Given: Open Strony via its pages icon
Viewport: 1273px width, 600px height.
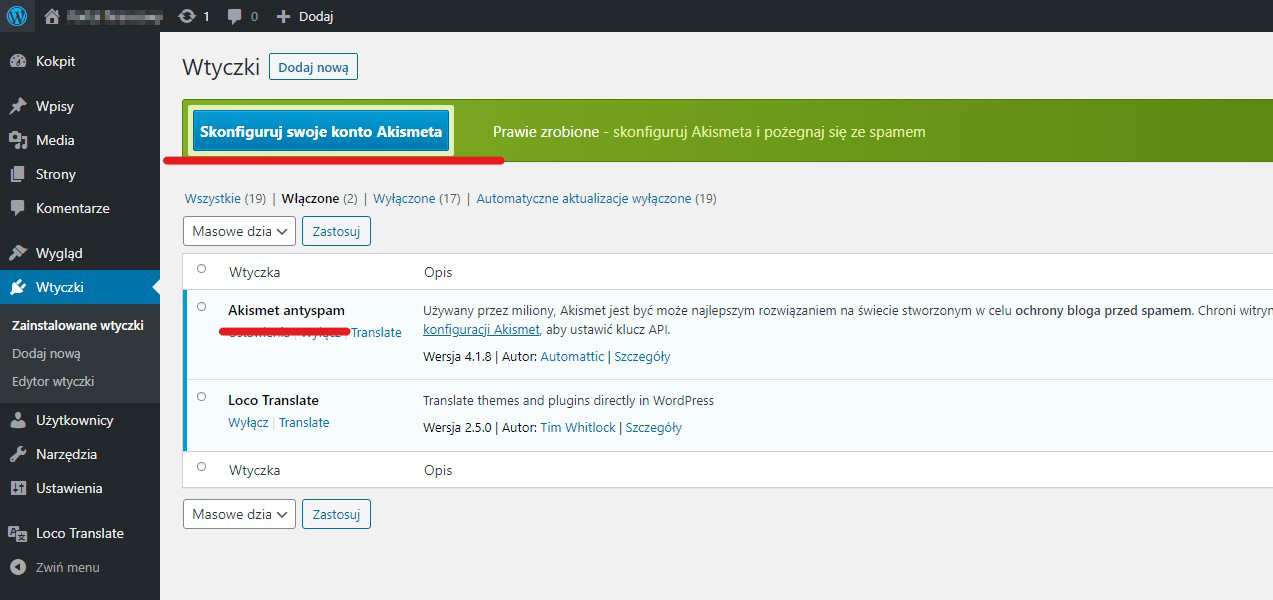Looking at the screenshot, I should tap(18, 174).
